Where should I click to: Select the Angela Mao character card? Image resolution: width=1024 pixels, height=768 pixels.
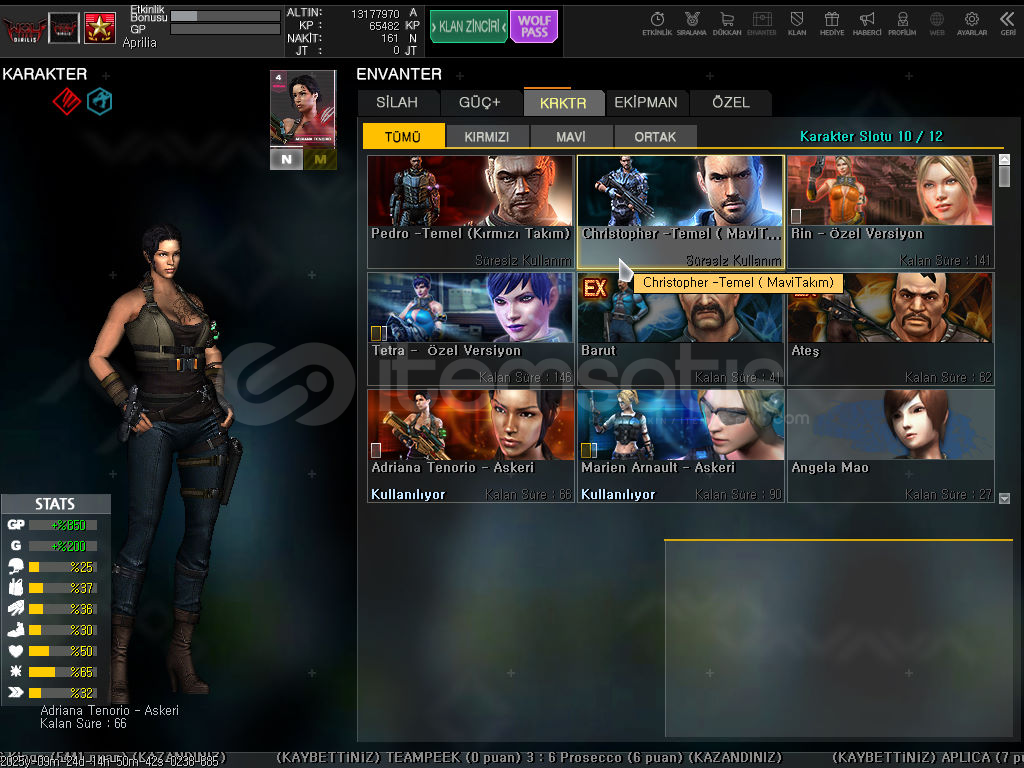(x=891, y=446)
